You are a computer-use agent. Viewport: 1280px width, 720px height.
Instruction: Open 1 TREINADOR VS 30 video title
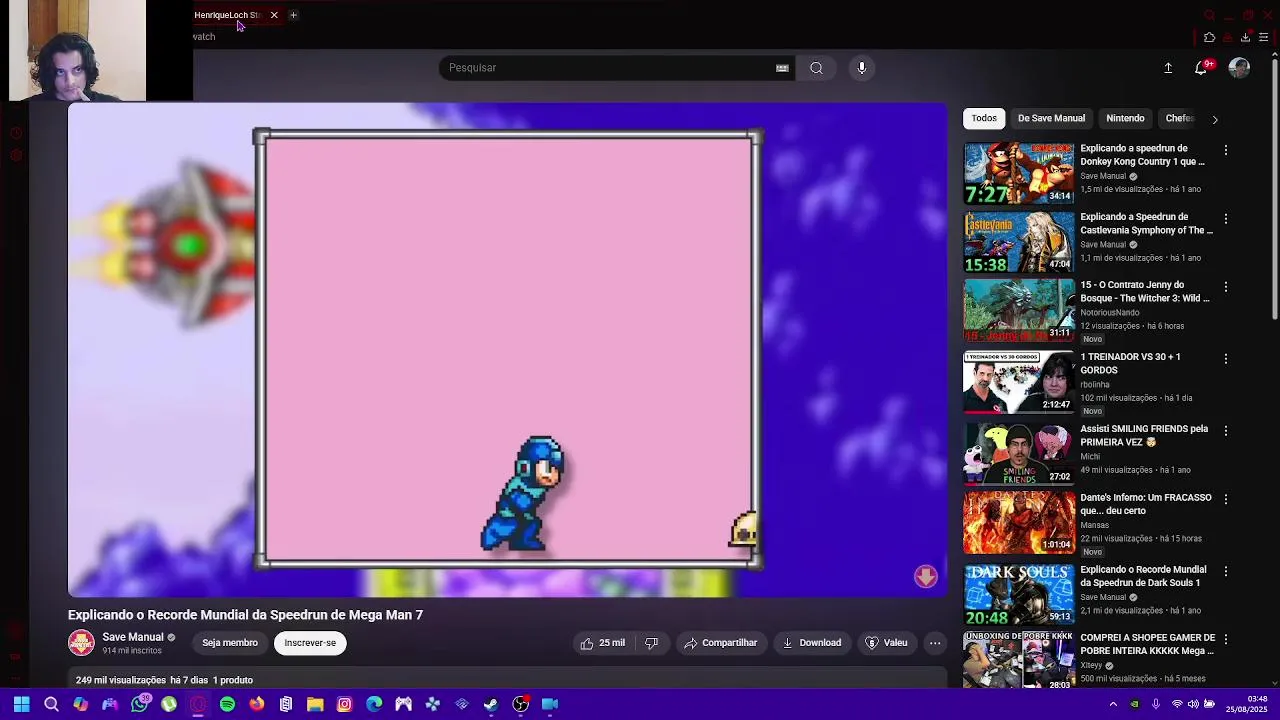point(1130,363)
